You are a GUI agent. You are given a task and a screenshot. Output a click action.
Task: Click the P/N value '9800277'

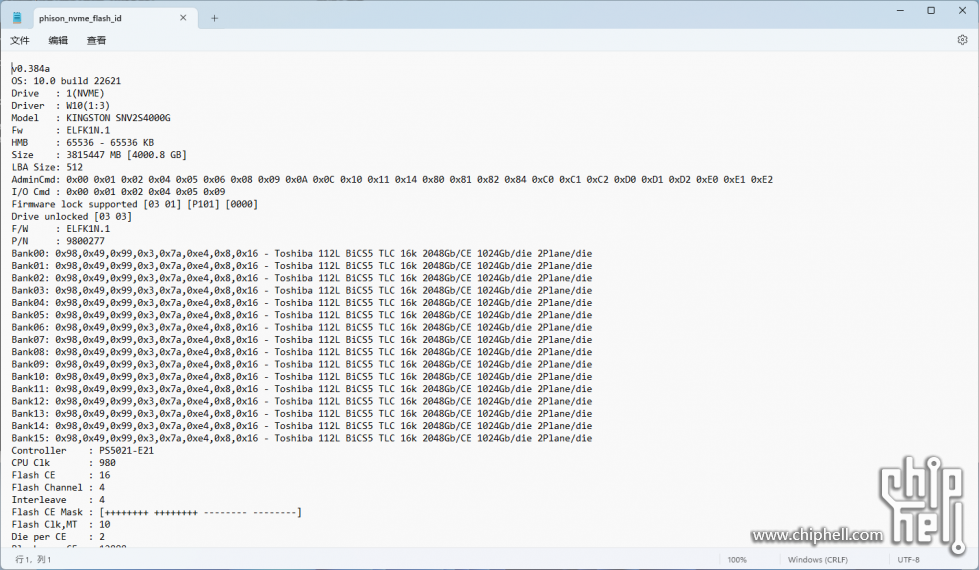tap(86, 241)
